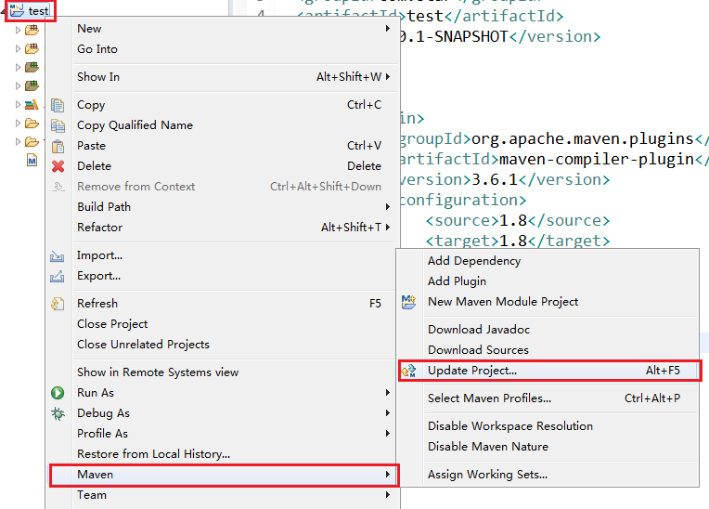
Task: Click the Refresh icon
Action: click(x=57, y=304)
